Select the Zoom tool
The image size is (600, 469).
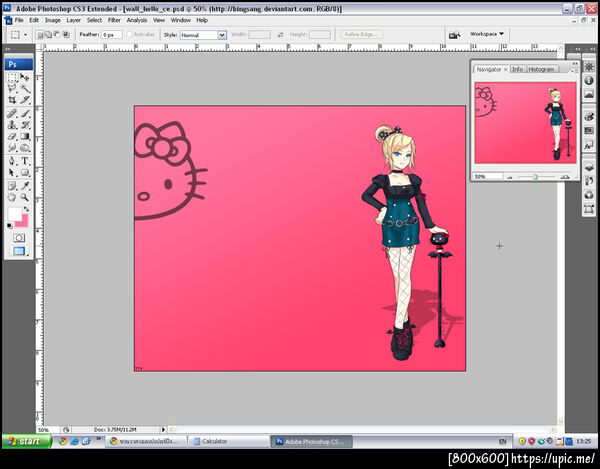pos(25,197)
